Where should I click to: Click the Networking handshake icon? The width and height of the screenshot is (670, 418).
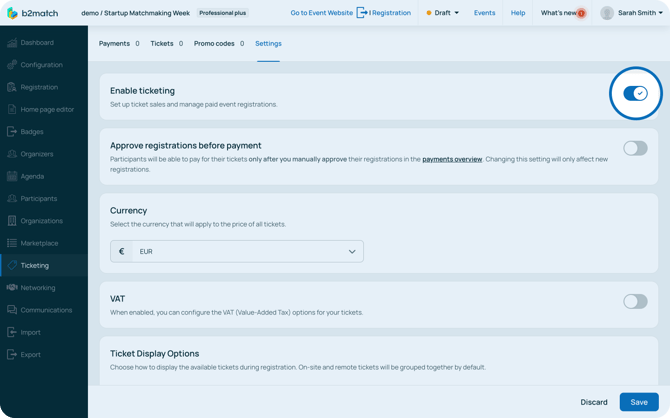(12, 287)
